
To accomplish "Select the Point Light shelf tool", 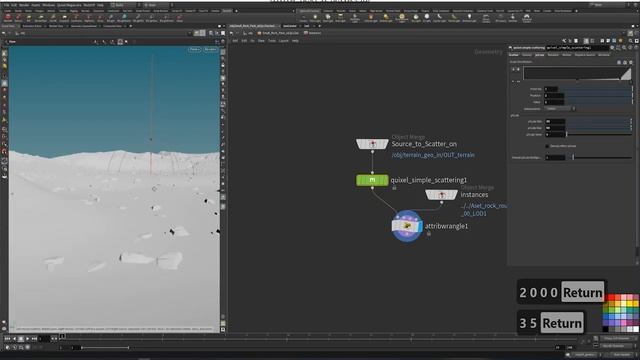I will (315, 18).
